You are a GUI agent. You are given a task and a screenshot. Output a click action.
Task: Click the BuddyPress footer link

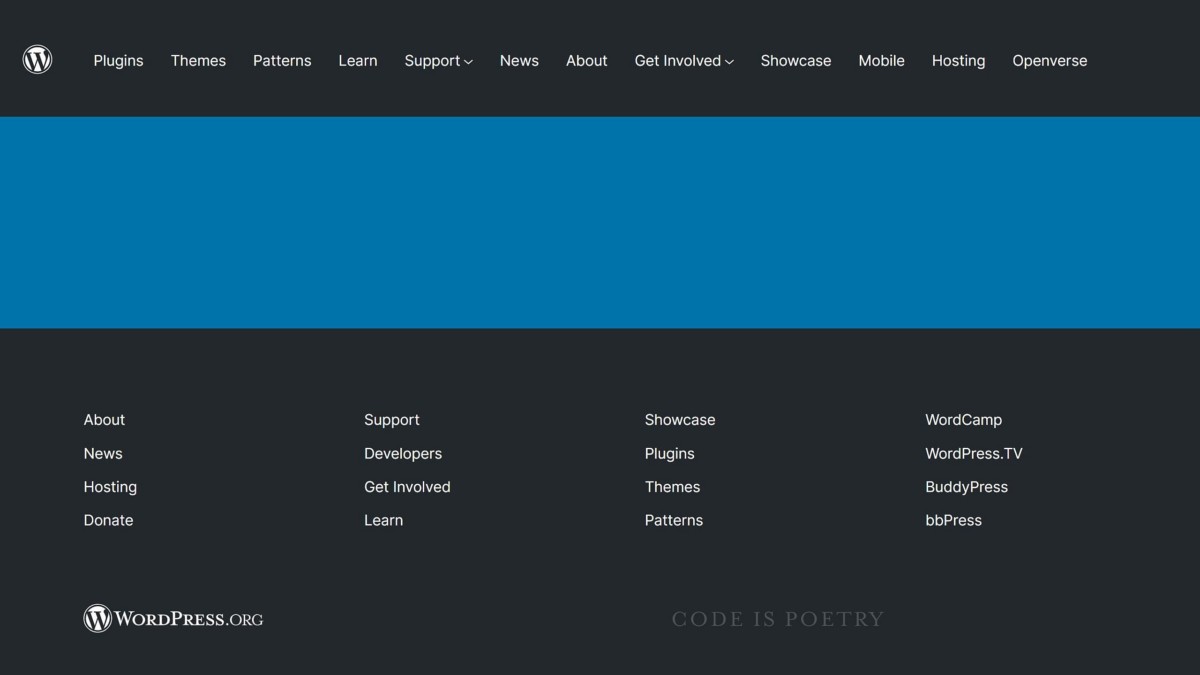click(966, 487)
